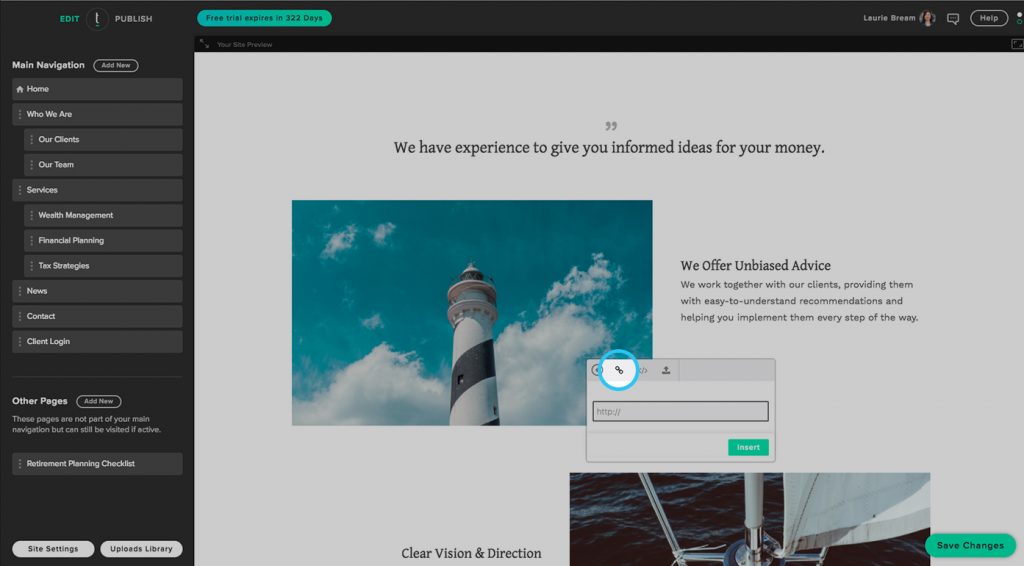
Task: Switch to the EDIT tab
Action: click(x=69, y=19)
